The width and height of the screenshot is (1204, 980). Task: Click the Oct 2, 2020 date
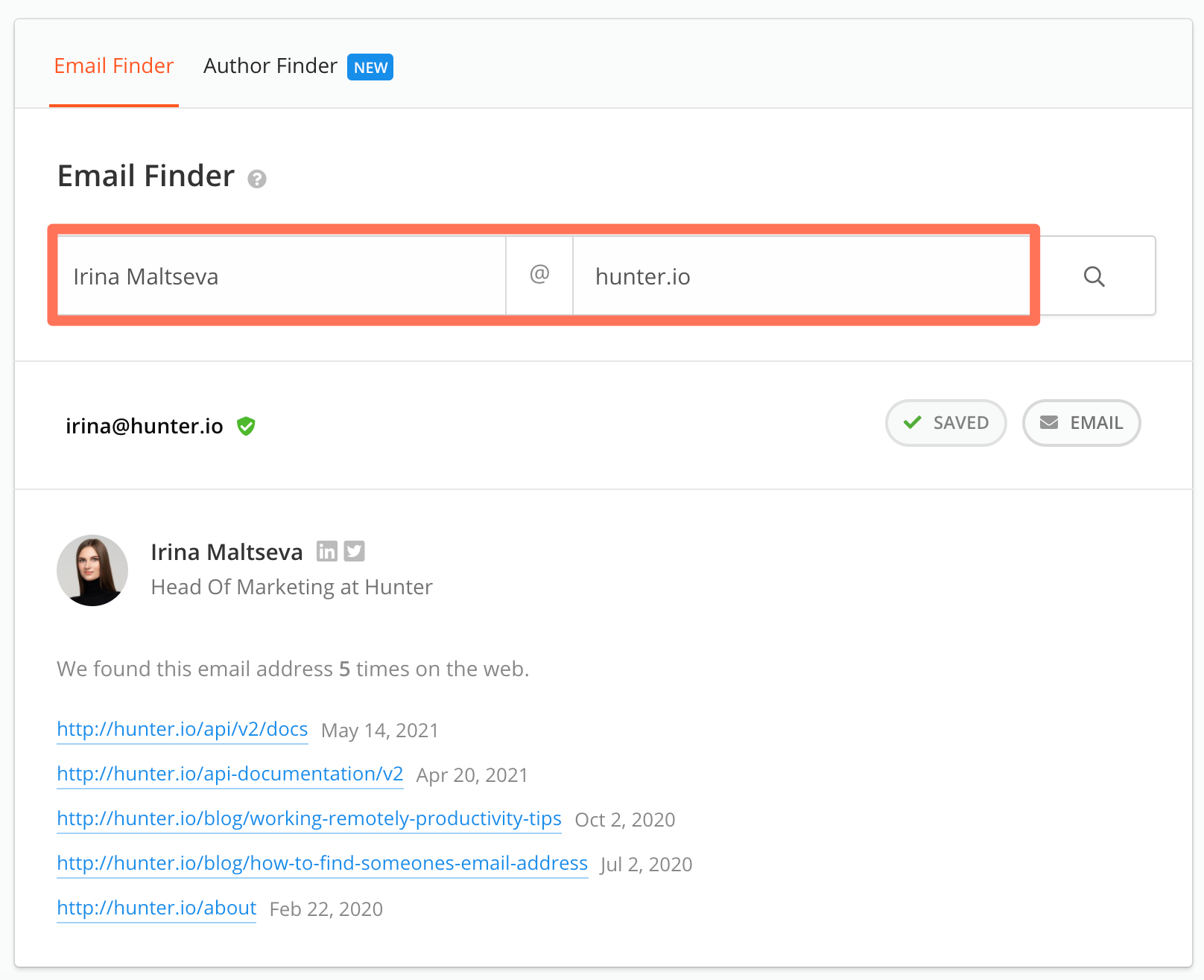[625, 820]
